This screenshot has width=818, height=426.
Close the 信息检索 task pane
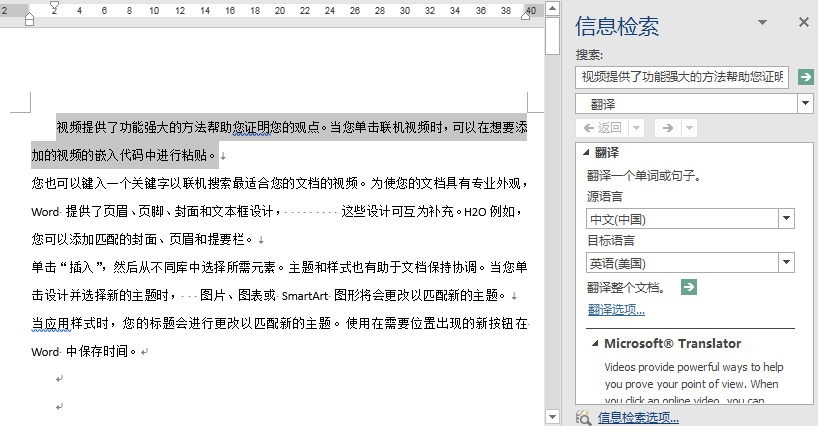[804, 22]
